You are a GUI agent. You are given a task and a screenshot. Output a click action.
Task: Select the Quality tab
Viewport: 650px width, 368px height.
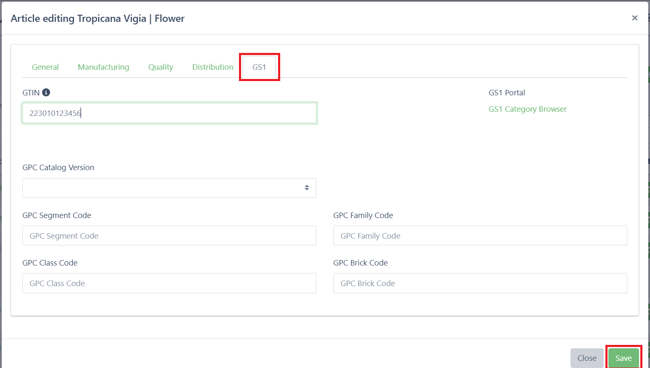point(160,67)
